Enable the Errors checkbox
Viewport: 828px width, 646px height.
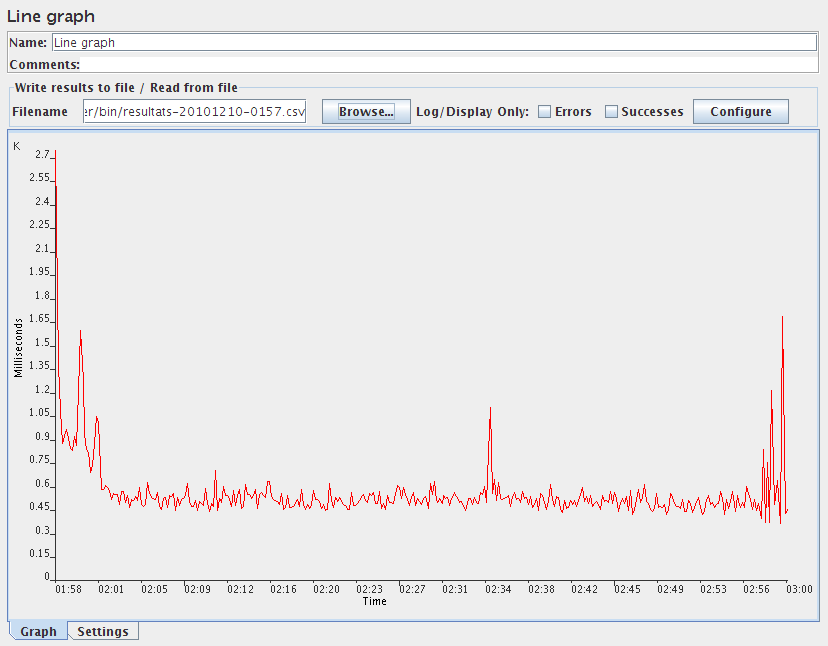[545, 112]
